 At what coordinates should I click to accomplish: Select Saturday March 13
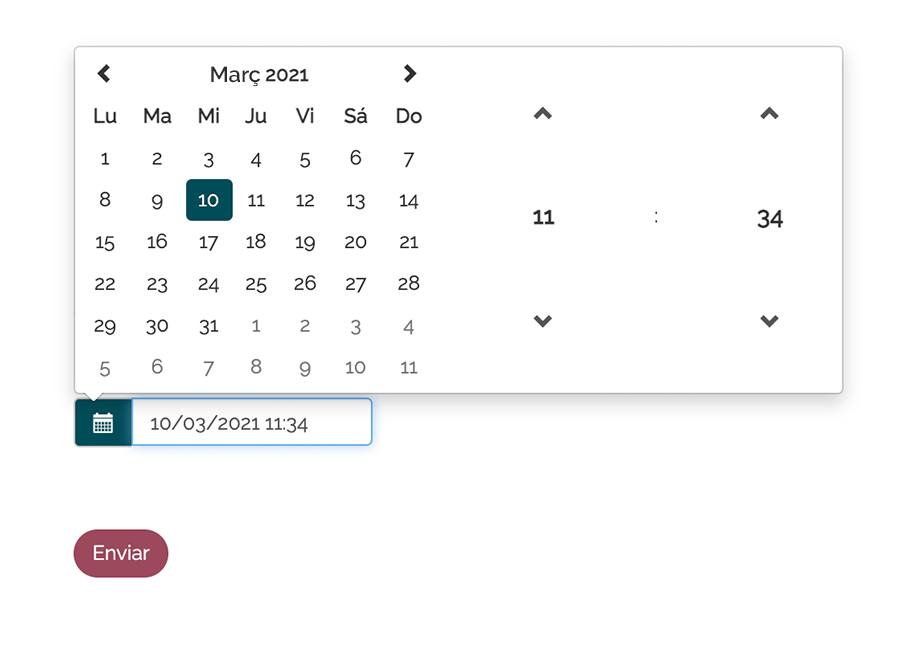pyautogui.click(x=355, y=201)
